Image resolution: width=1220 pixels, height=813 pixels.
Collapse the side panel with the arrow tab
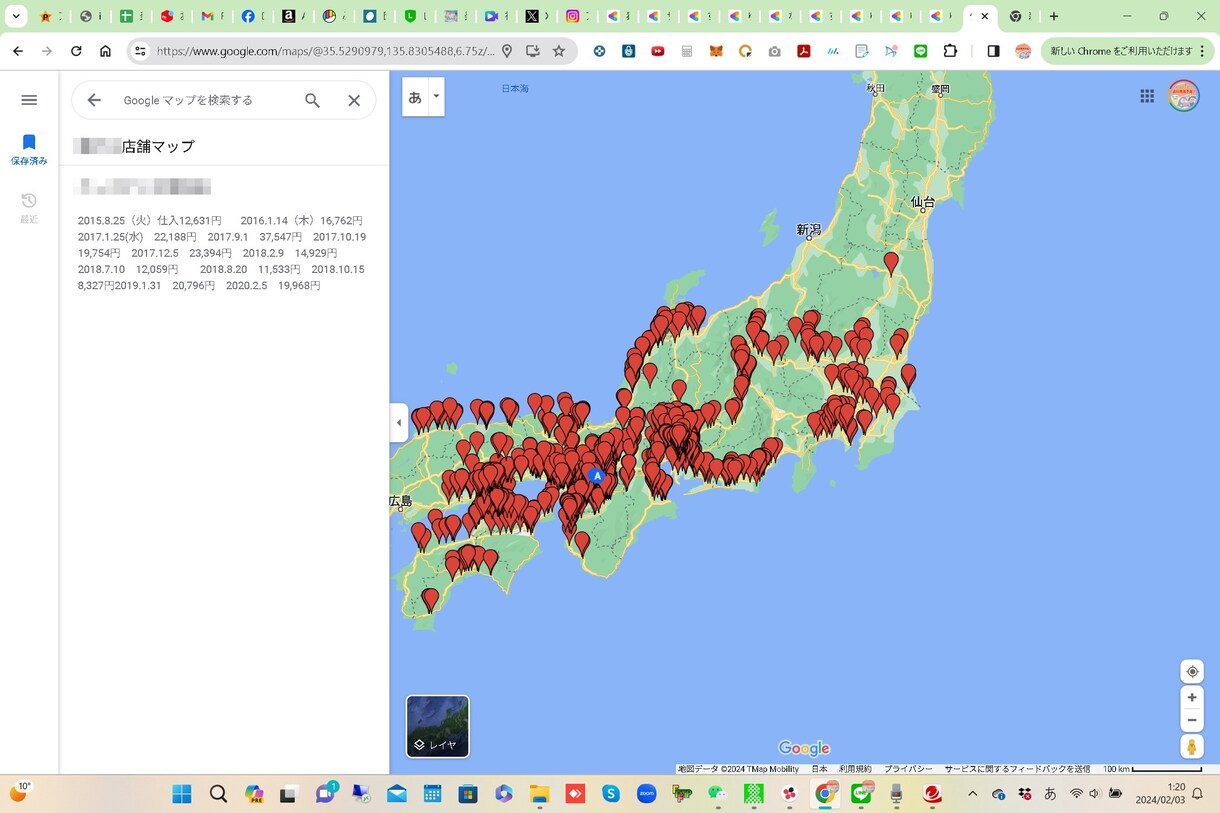(399, 423)
